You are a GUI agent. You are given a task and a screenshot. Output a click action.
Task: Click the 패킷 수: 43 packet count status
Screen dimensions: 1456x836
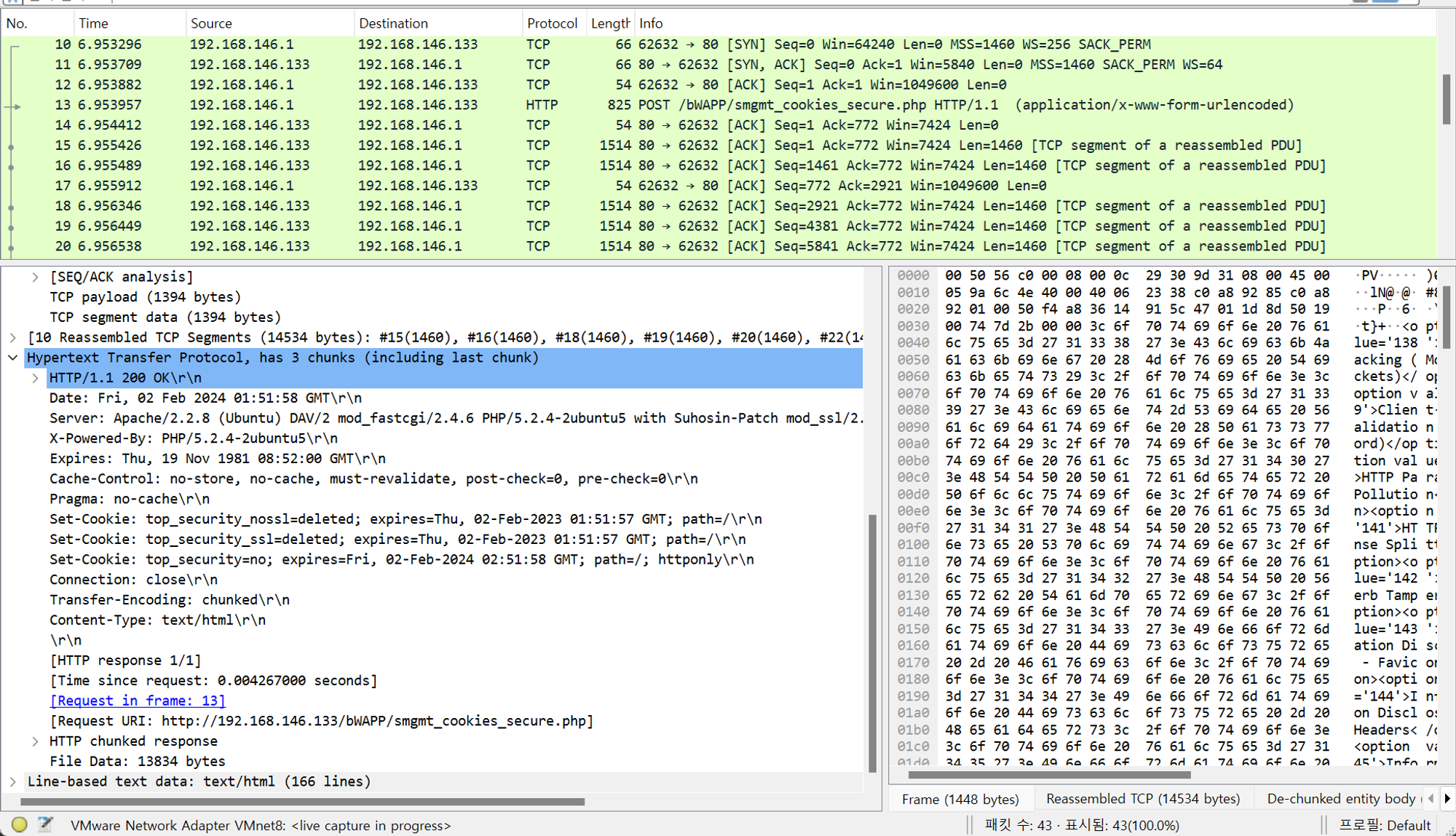[x=1082, y=825]
